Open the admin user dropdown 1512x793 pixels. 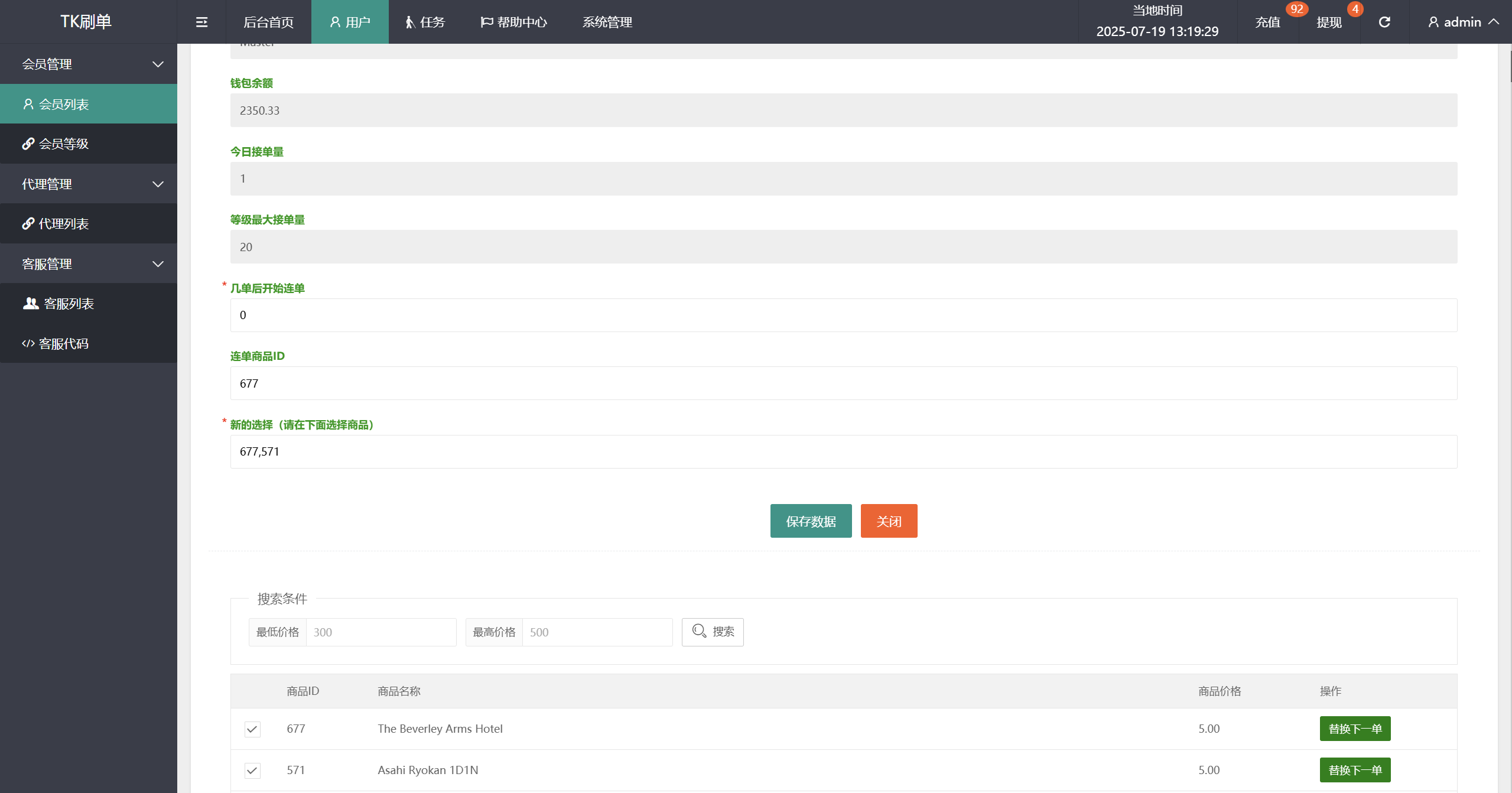[x=1462, y=22]
